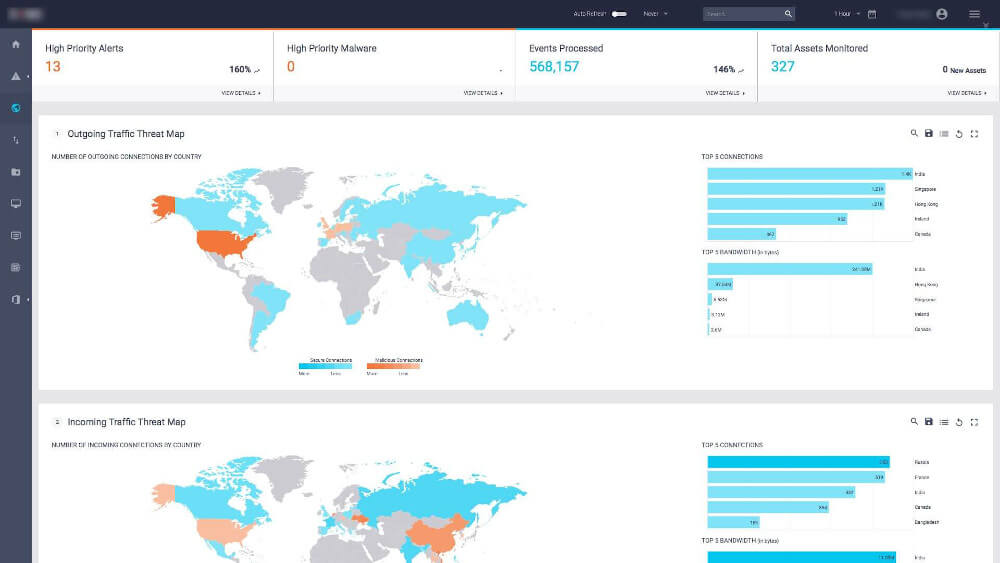Viewport: 1000px width, 563px height.
Task: Click the magnifier in Incoming Traffic panel
Action: pos(914,422)
